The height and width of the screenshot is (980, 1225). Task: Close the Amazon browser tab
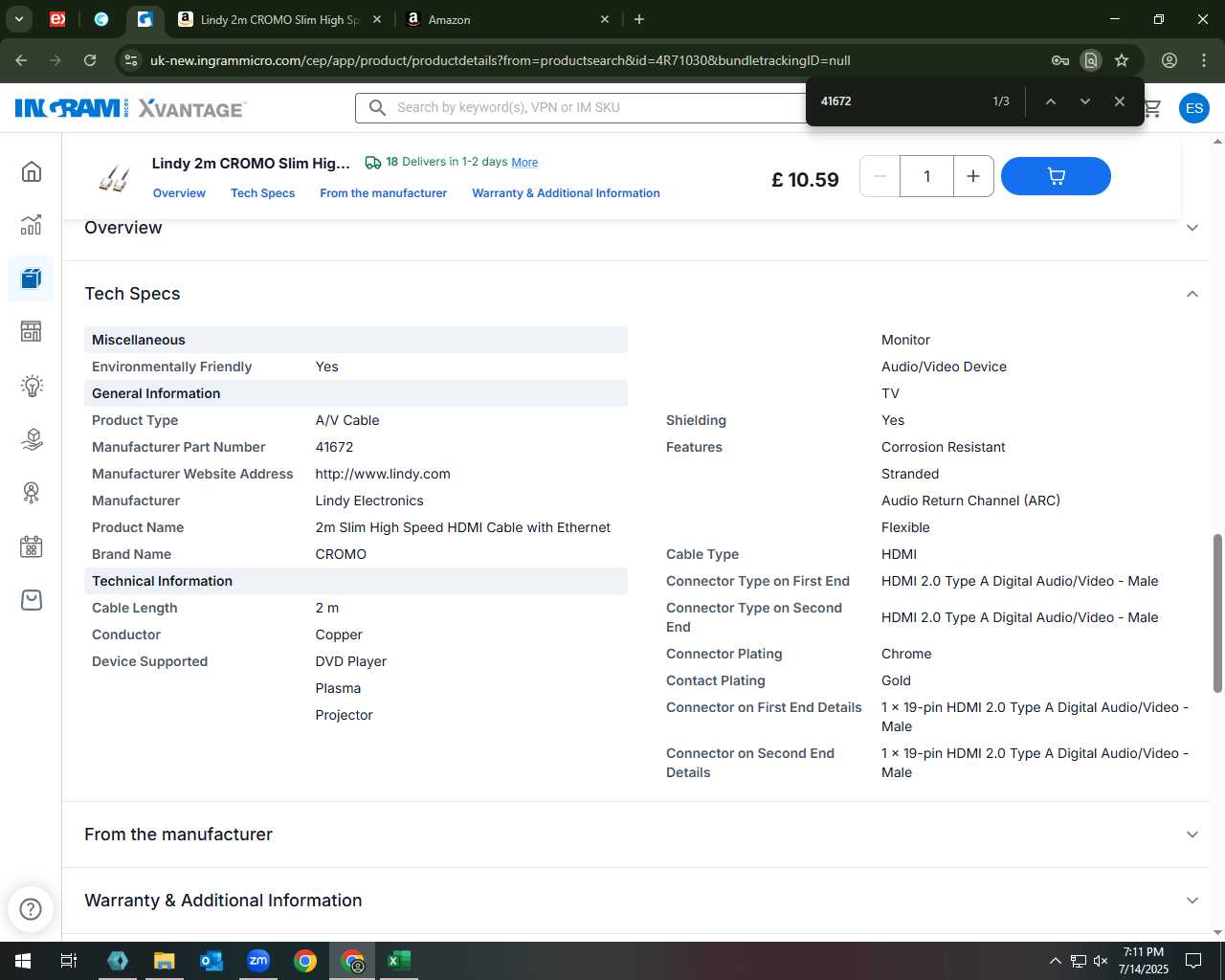605,19
